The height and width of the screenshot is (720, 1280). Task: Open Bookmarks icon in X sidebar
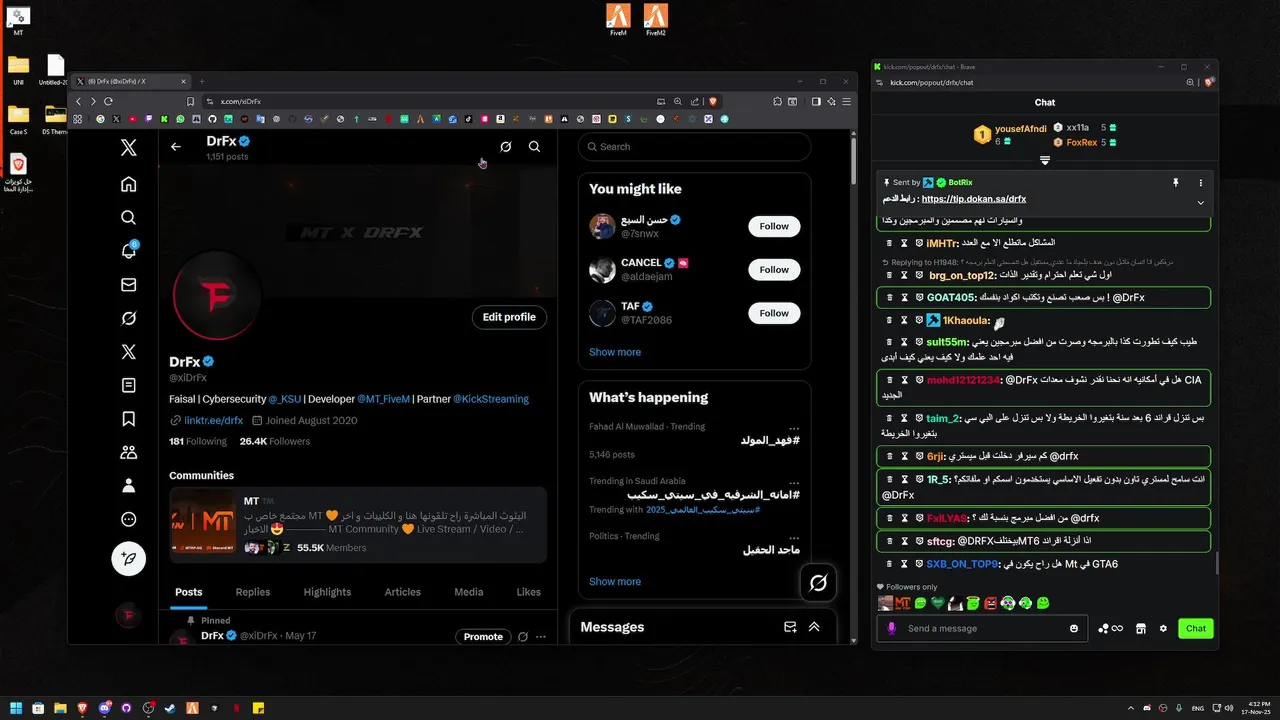tap(128, 419)
